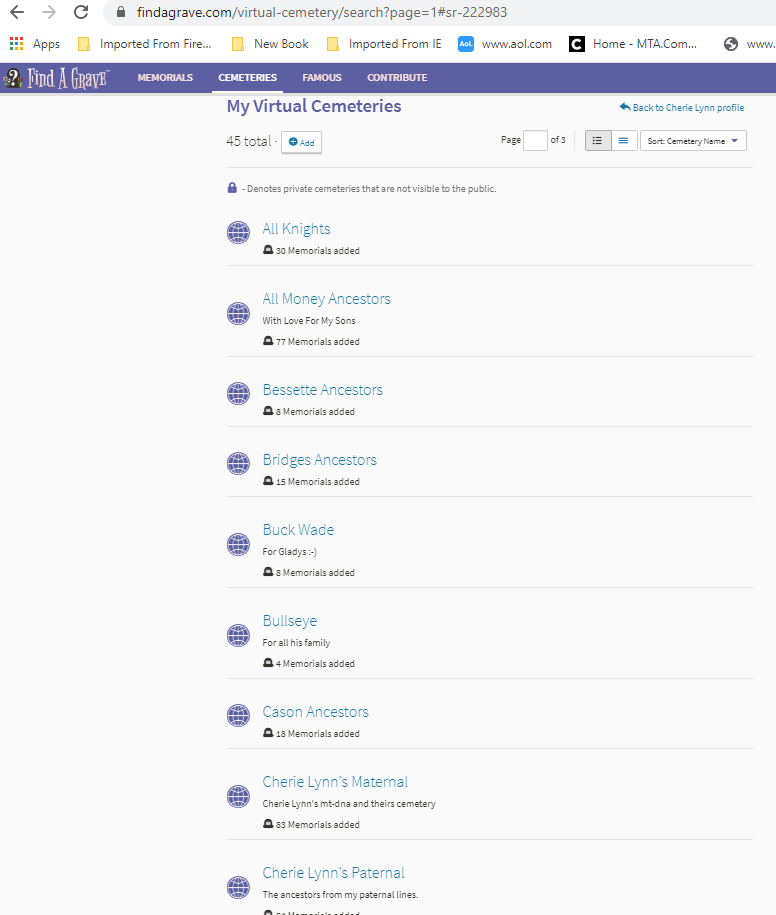Switch to compact list view
The height and width of the screenshot is (915, 776).
(622, 141)
